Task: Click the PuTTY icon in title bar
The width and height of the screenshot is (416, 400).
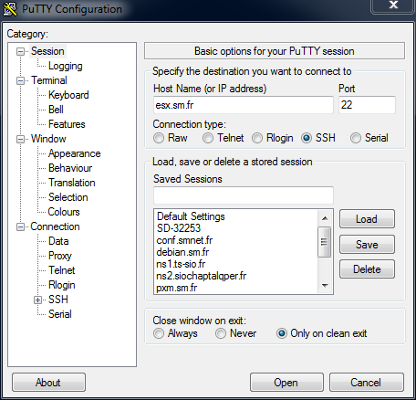Action: (10, 9)
